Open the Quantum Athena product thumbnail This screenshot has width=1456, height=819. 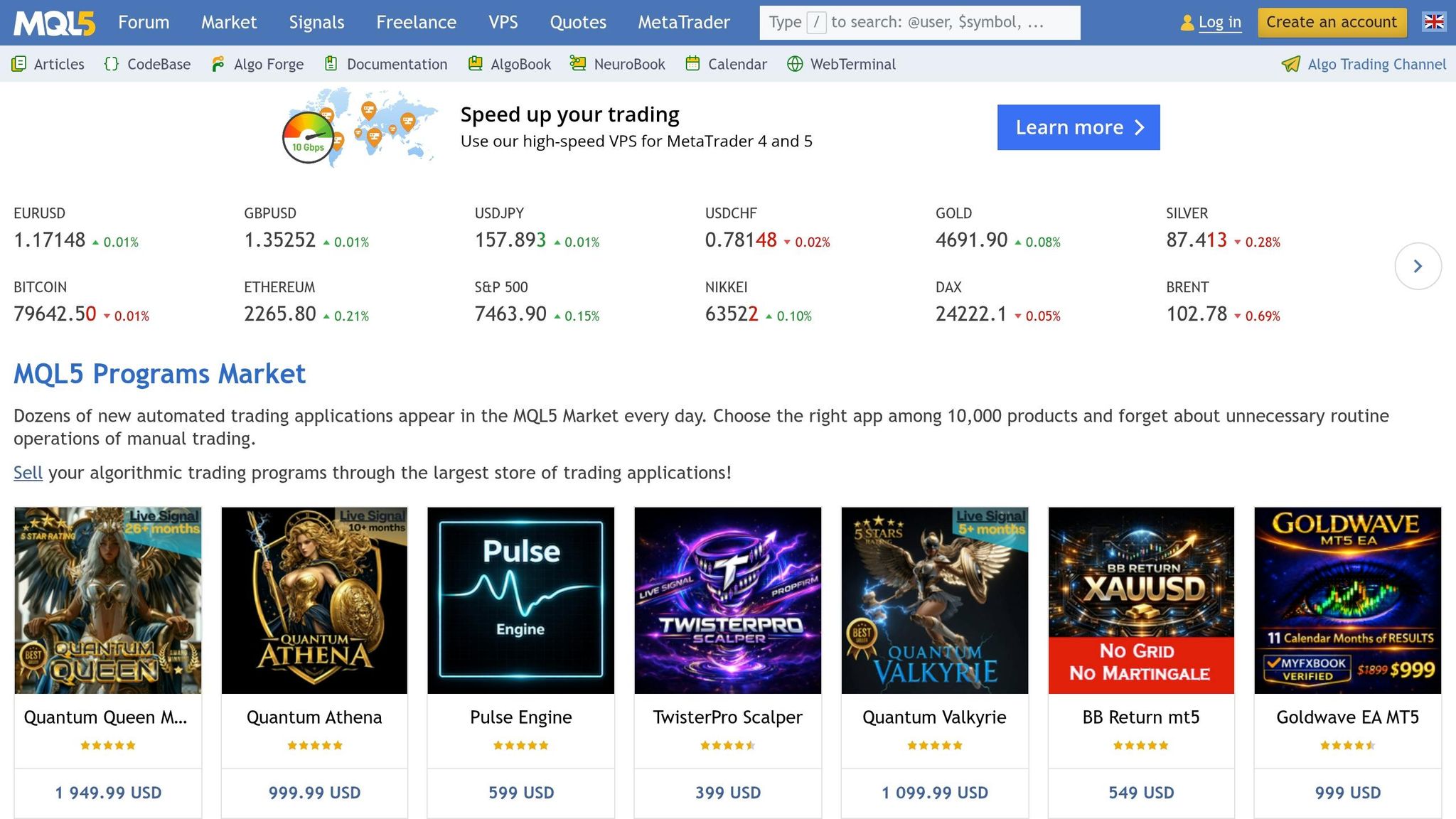point(314,600)
